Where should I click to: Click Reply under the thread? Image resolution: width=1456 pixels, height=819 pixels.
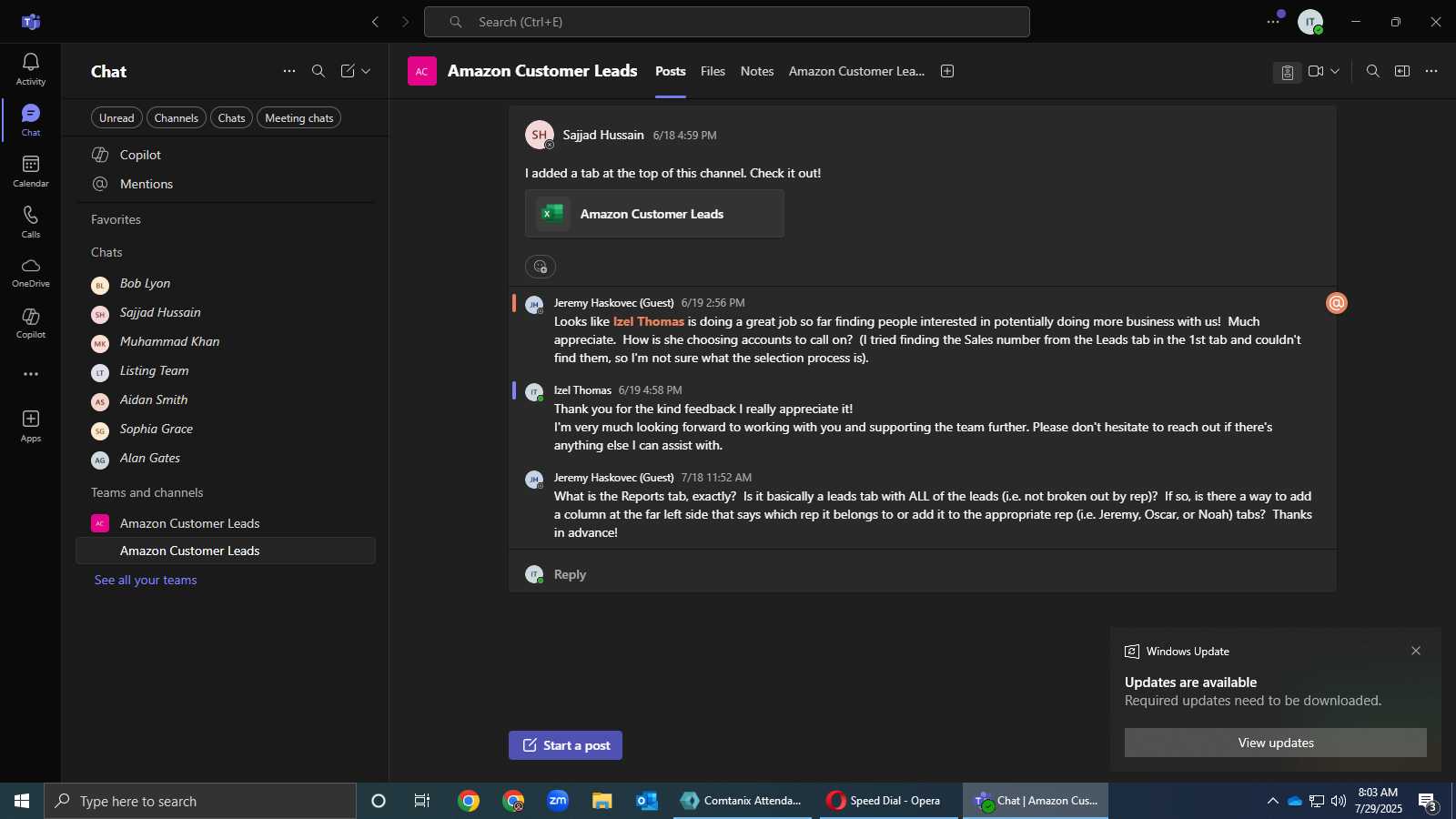570,574
